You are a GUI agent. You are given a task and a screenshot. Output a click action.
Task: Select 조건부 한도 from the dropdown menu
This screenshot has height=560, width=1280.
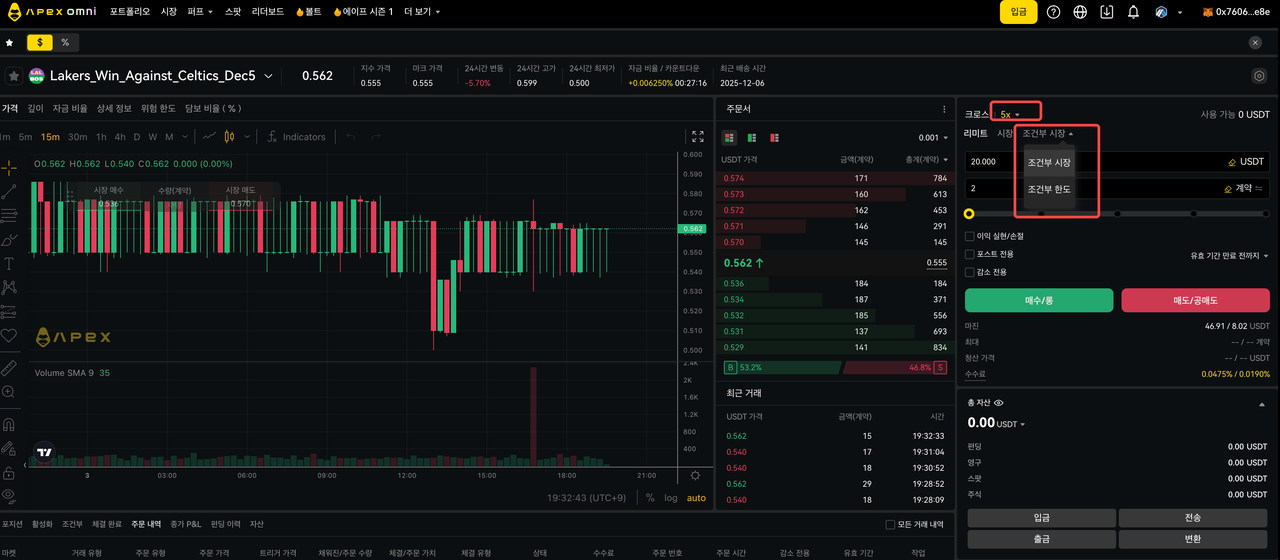click(x=1049, y=189)
